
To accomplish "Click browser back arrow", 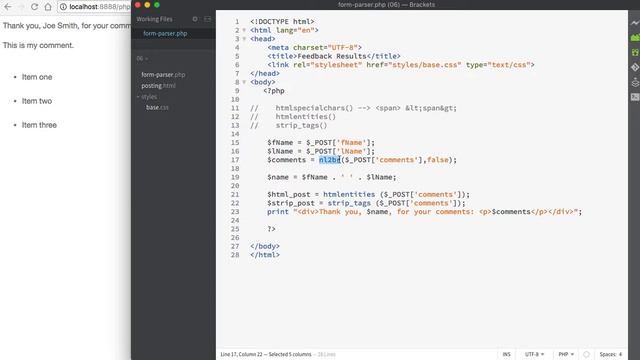I will (8, 7).
